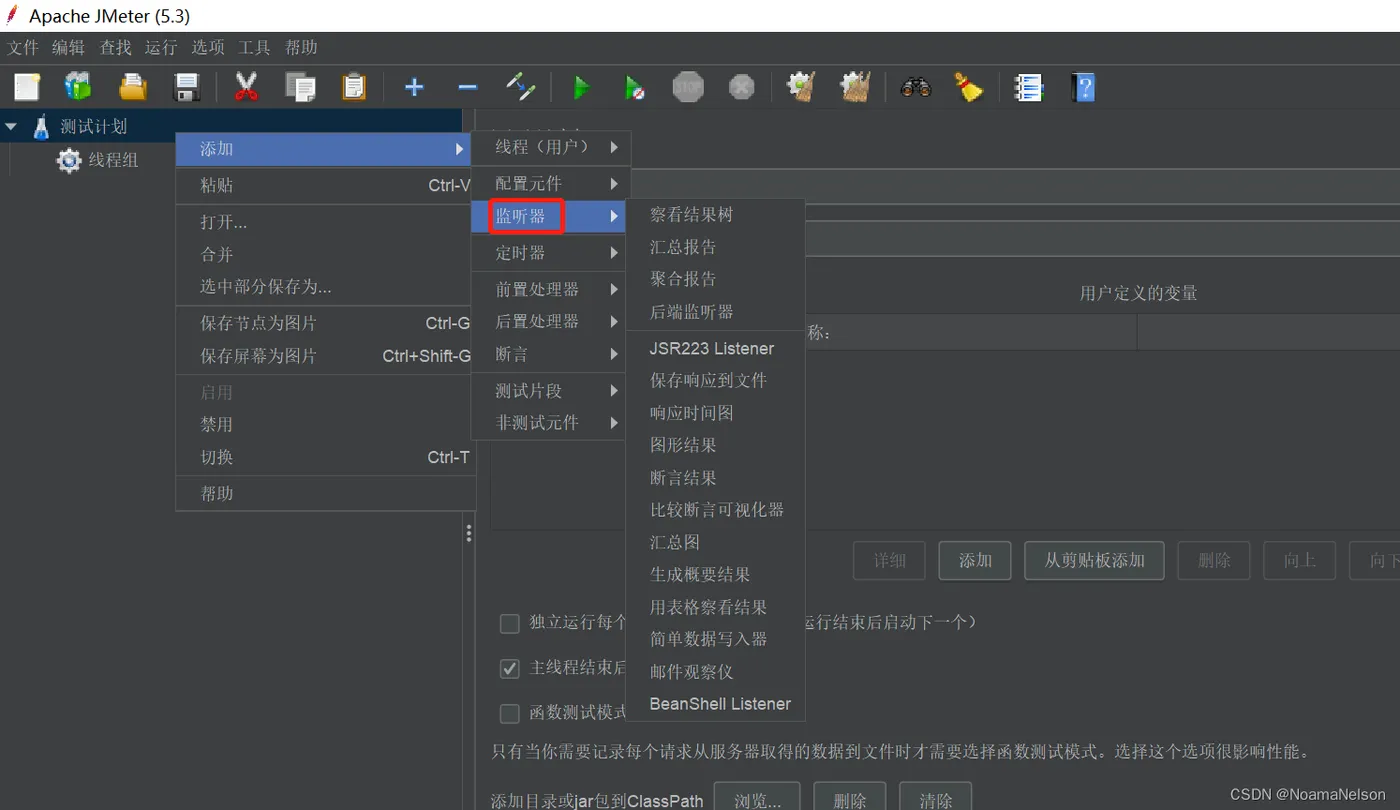
Task: Choose 聚合报告 listener
Action: coord(715,279)
